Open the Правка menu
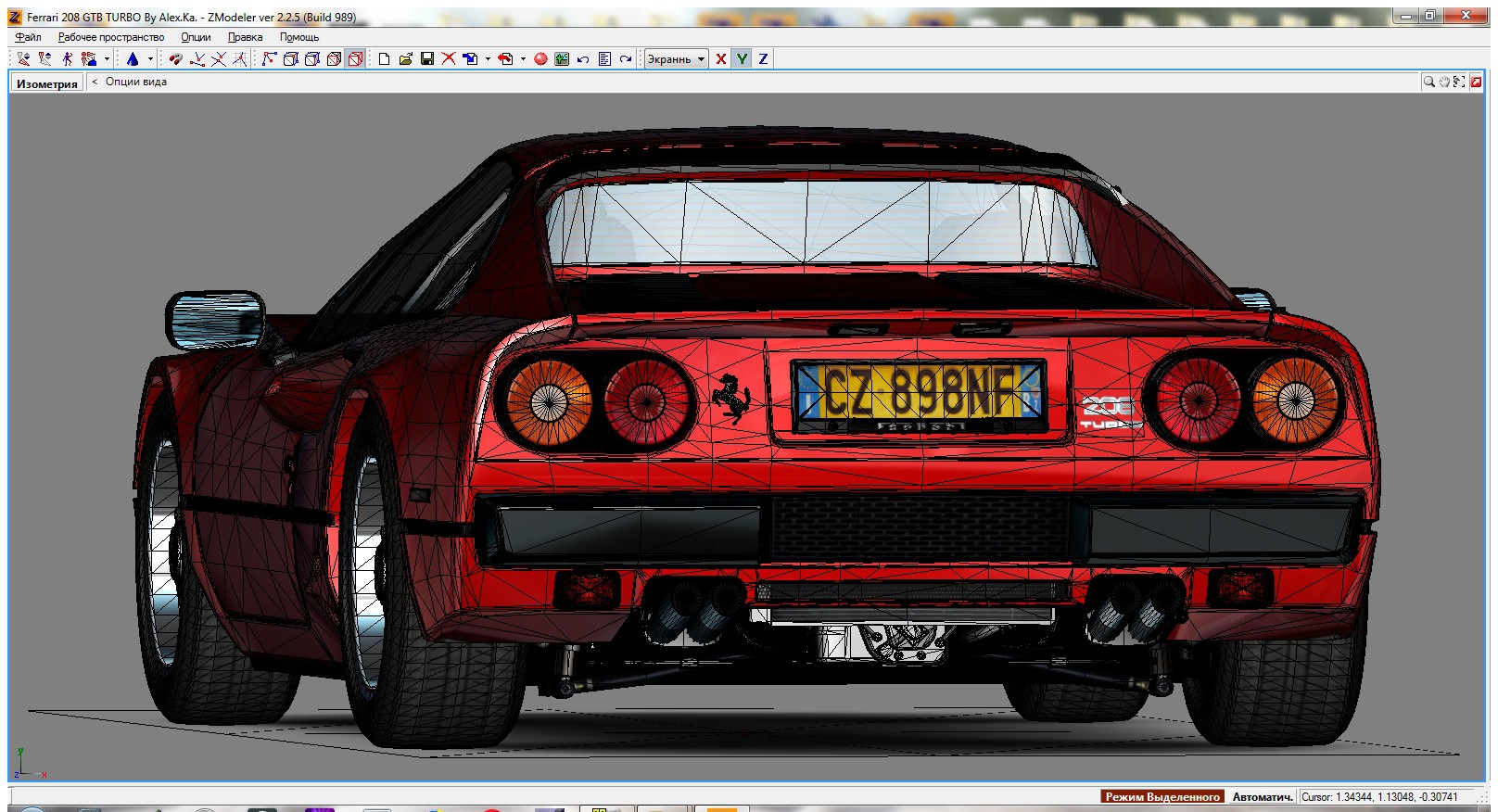1498x812 pixels. [245, 37]
